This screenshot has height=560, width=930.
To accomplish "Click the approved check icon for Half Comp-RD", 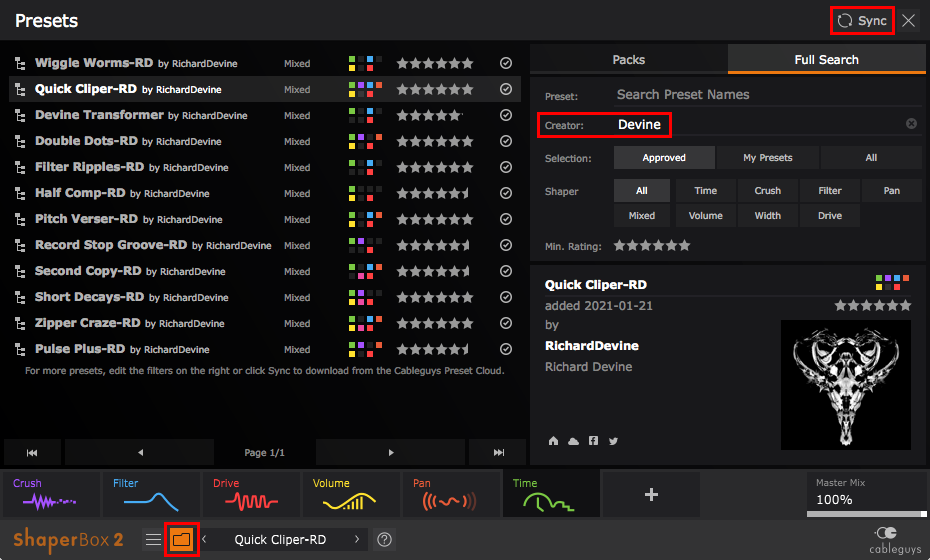I will click(506, 193).
